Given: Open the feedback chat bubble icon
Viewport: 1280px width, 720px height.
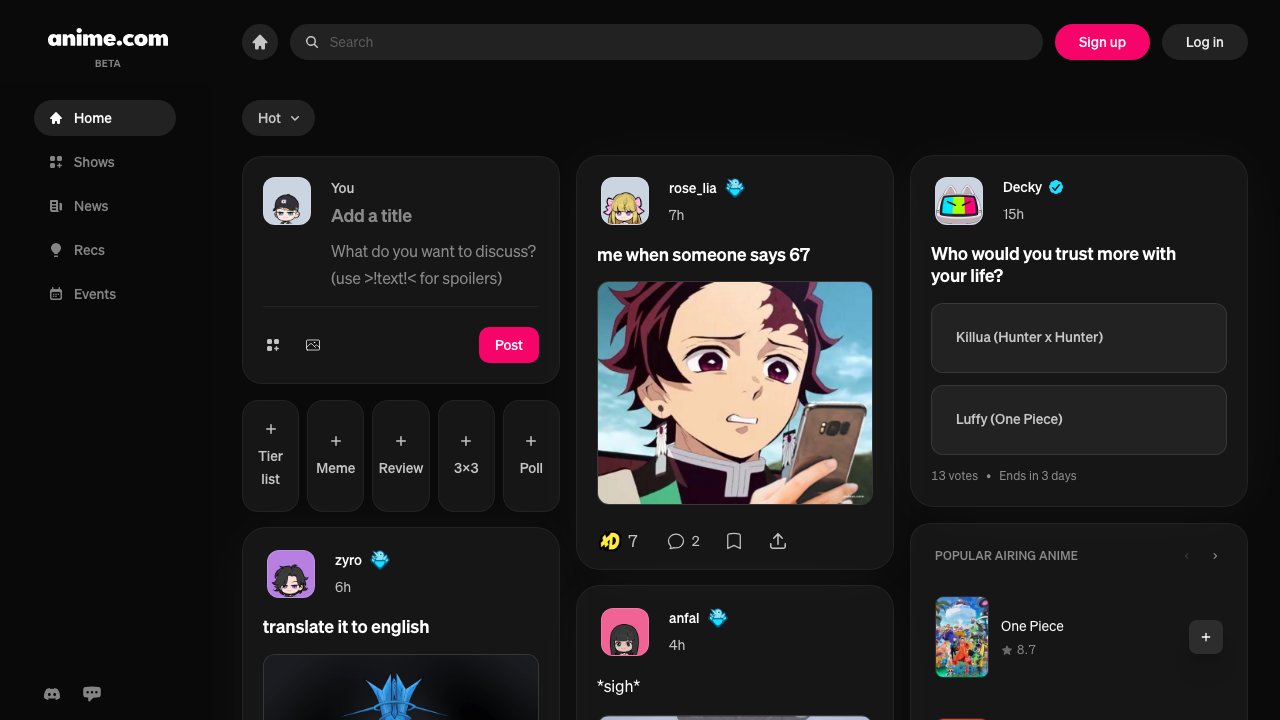Looking at the screenshot, I should tap(92, 694).
